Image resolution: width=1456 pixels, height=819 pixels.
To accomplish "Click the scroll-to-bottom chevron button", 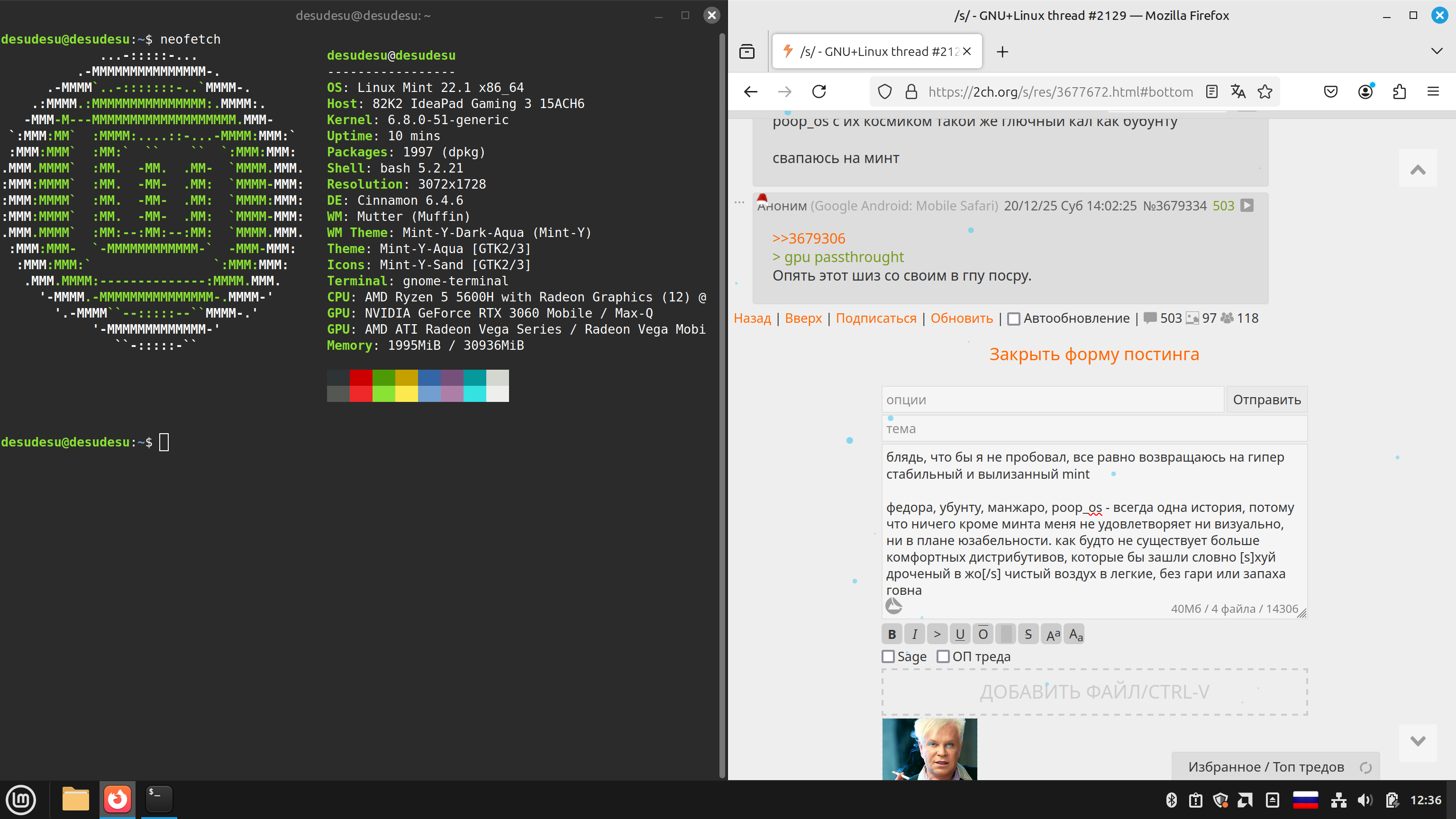I will [x=1418, y=742].
